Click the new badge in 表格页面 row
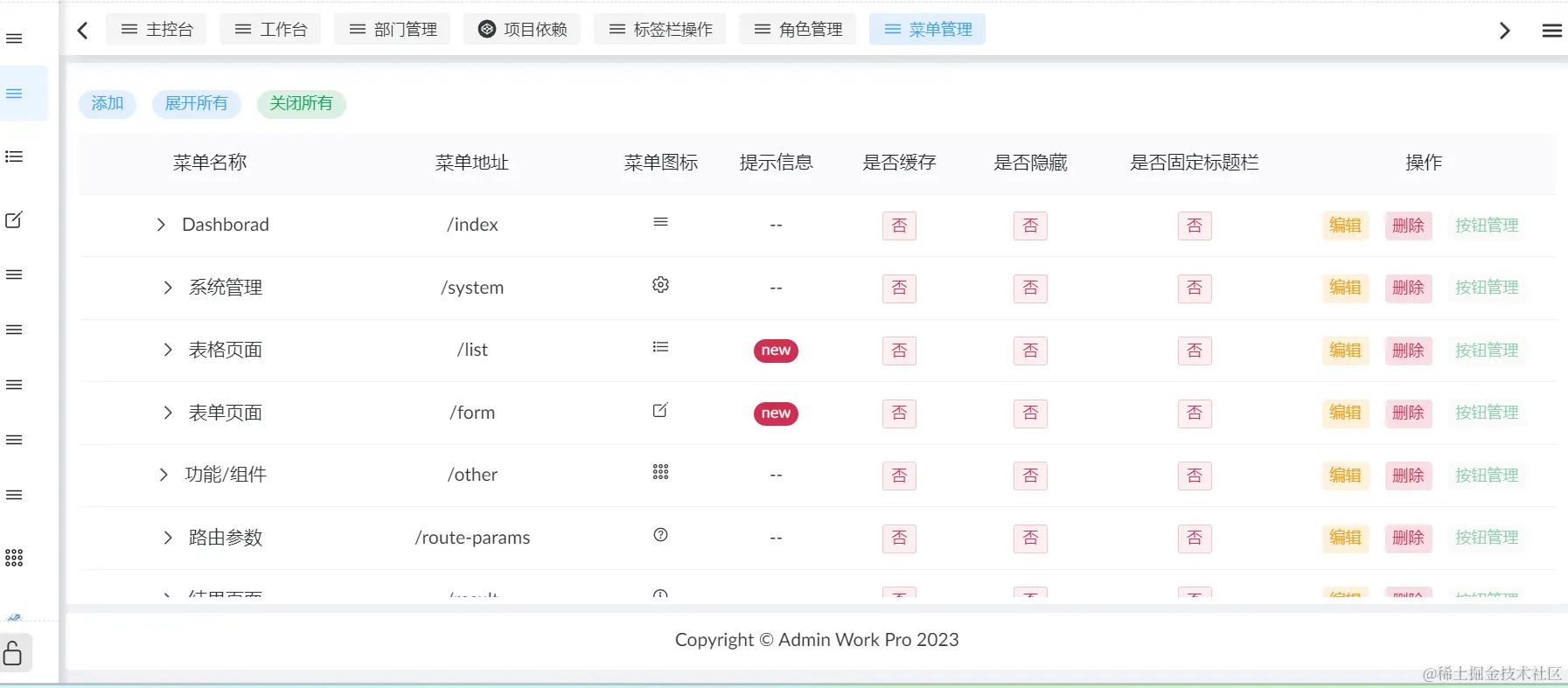The height and width of the screenshot is (688, 1568). 776,351
